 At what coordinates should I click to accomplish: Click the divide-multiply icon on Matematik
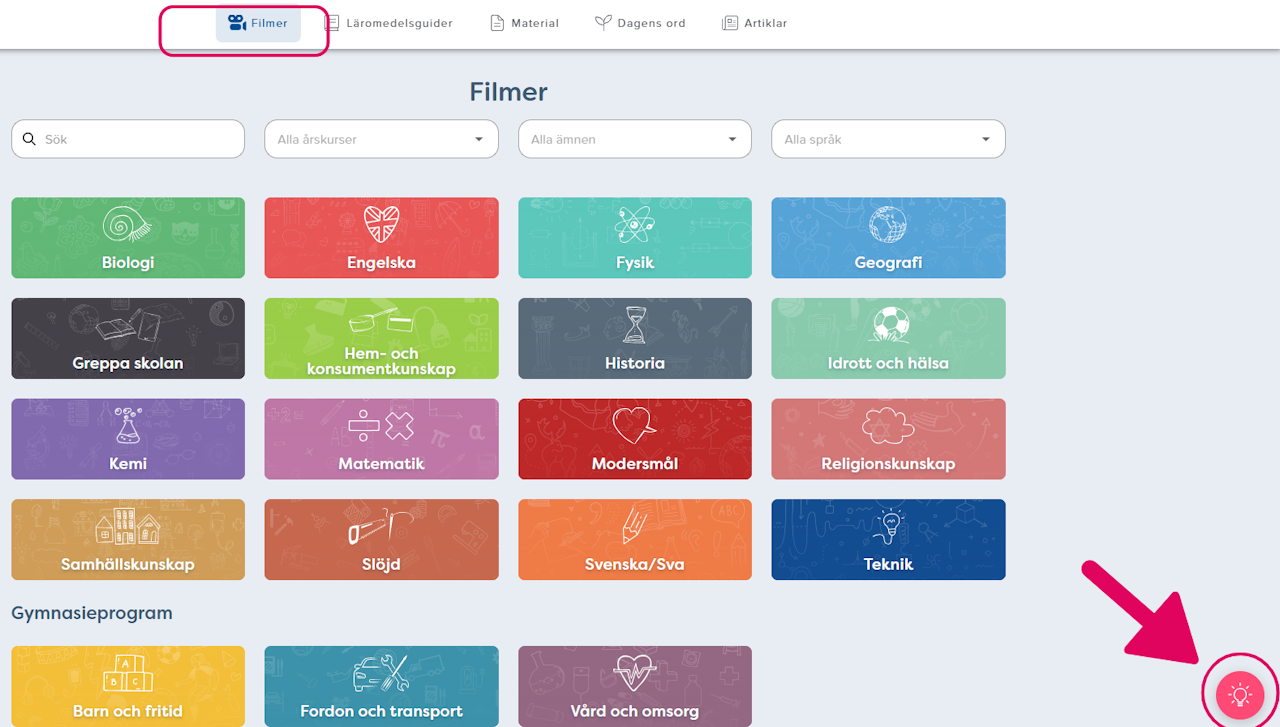(x=381, y=426)
